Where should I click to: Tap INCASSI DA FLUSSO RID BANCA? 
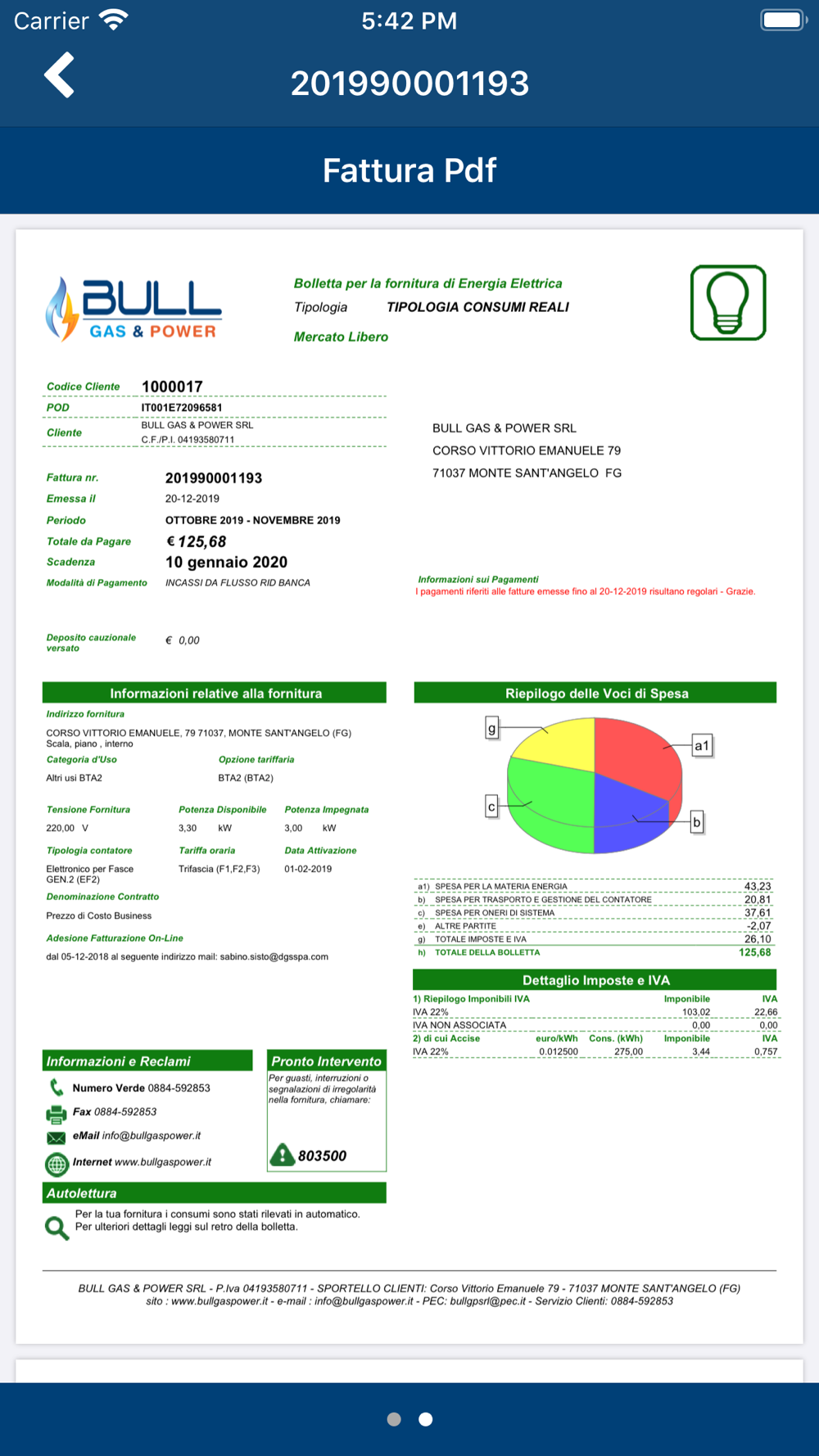click(x=238, y=583)
